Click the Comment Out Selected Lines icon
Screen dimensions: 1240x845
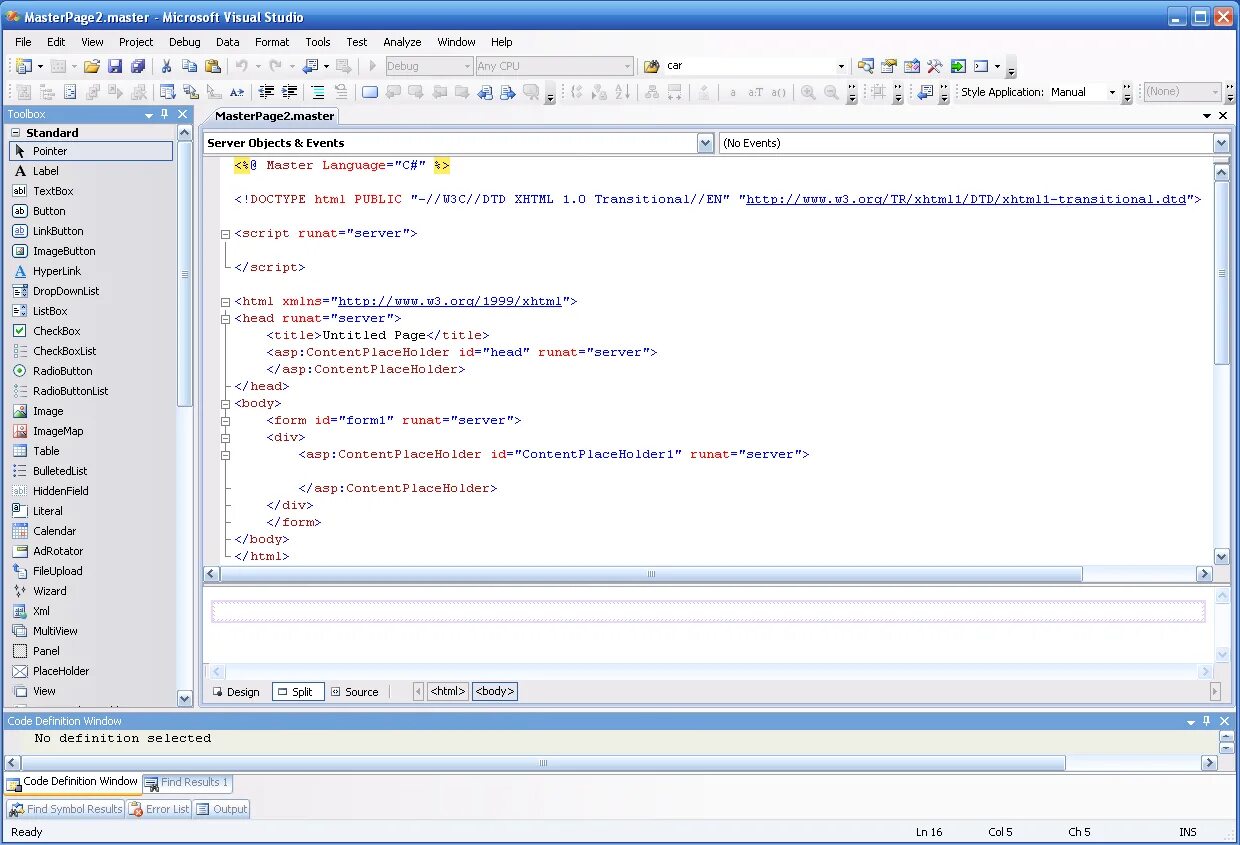[x=318, y=92]
